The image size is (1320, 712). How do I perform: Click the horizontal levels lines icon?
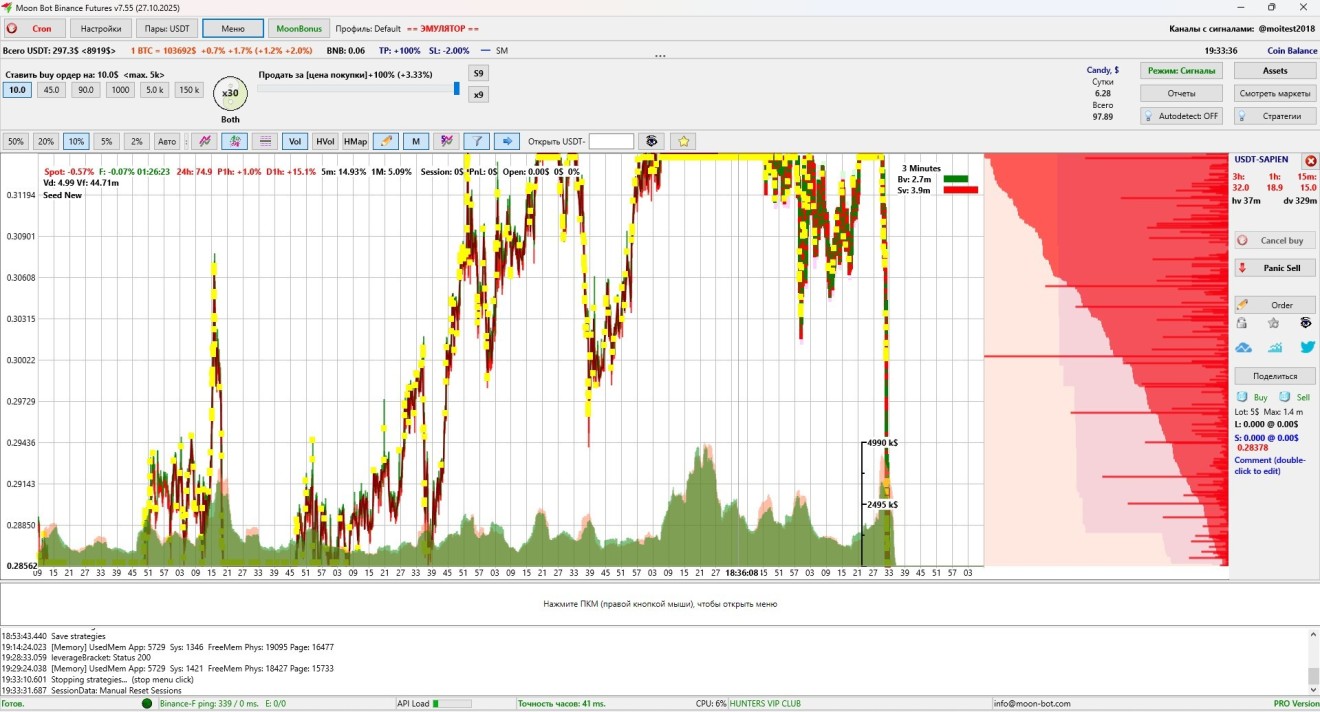coord(265,141)
